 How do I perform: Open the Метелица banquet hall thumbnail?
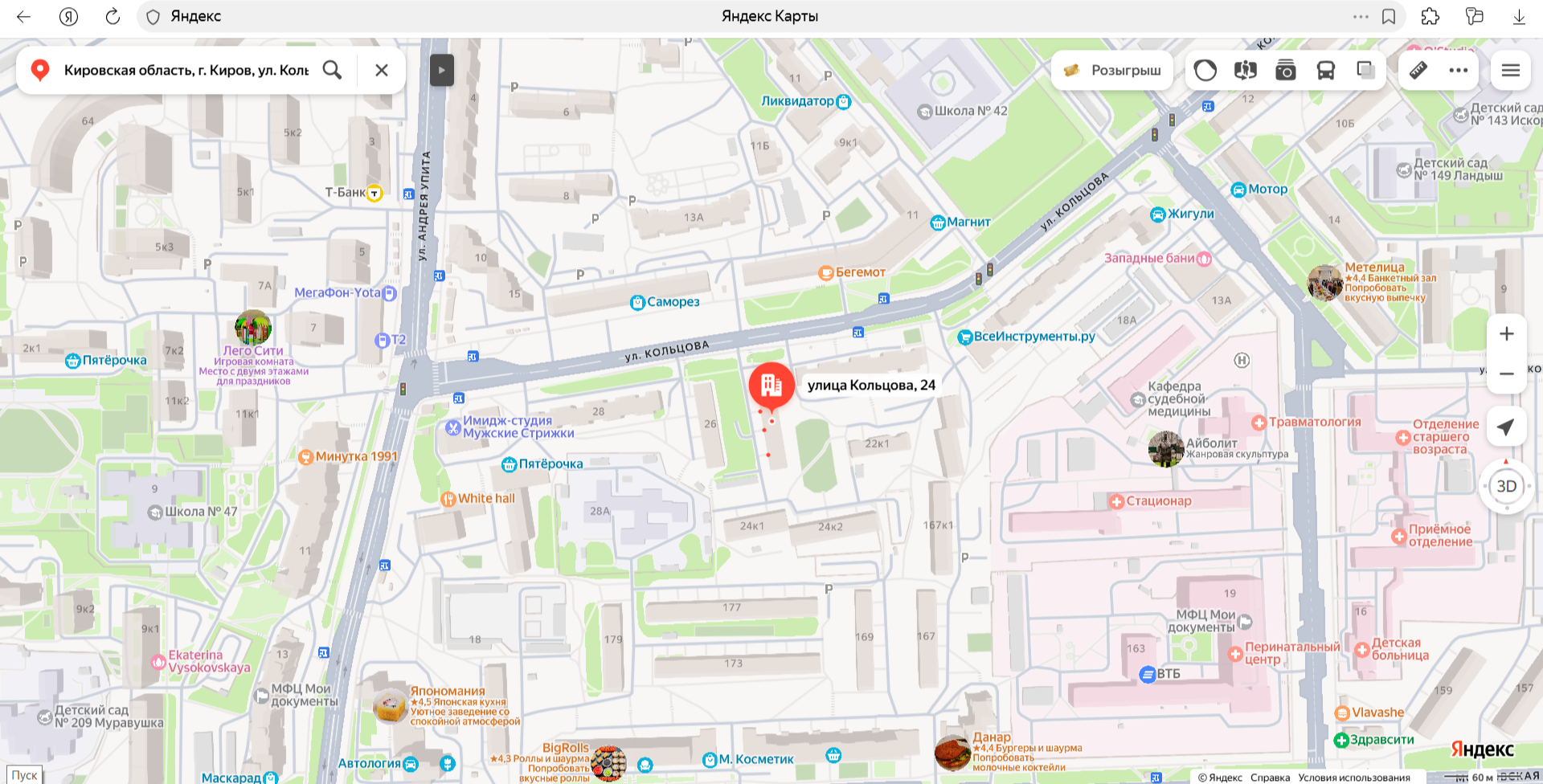[x=1325, y=284]
